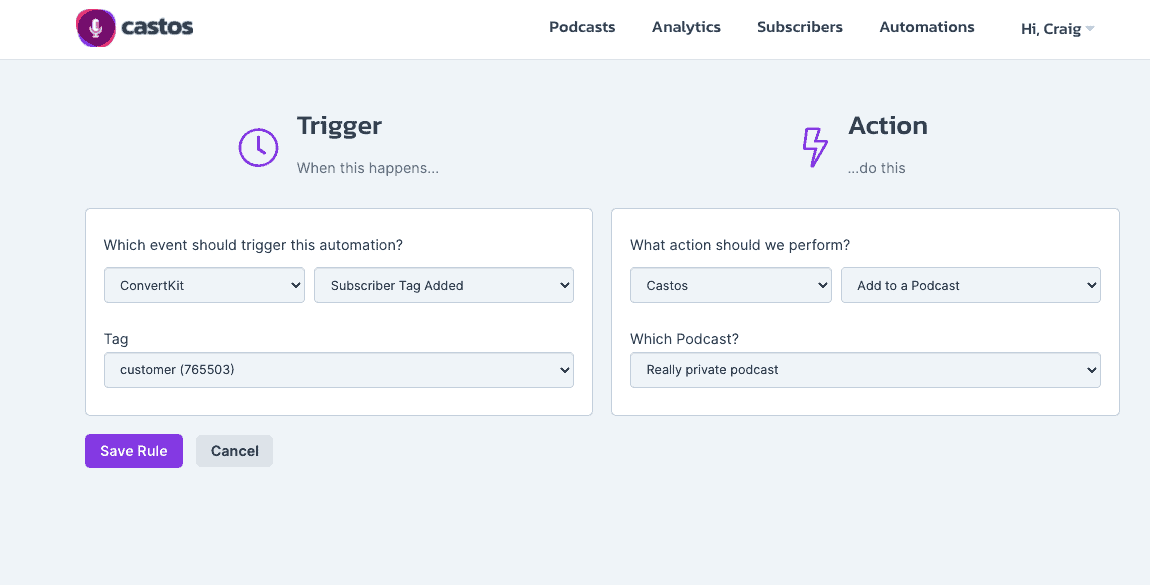The width and height of the screenshot is (1150, 585).
Task: Open the Add to a Podcast dropdown
Action: pyautogui.click(x=970, y=285)
